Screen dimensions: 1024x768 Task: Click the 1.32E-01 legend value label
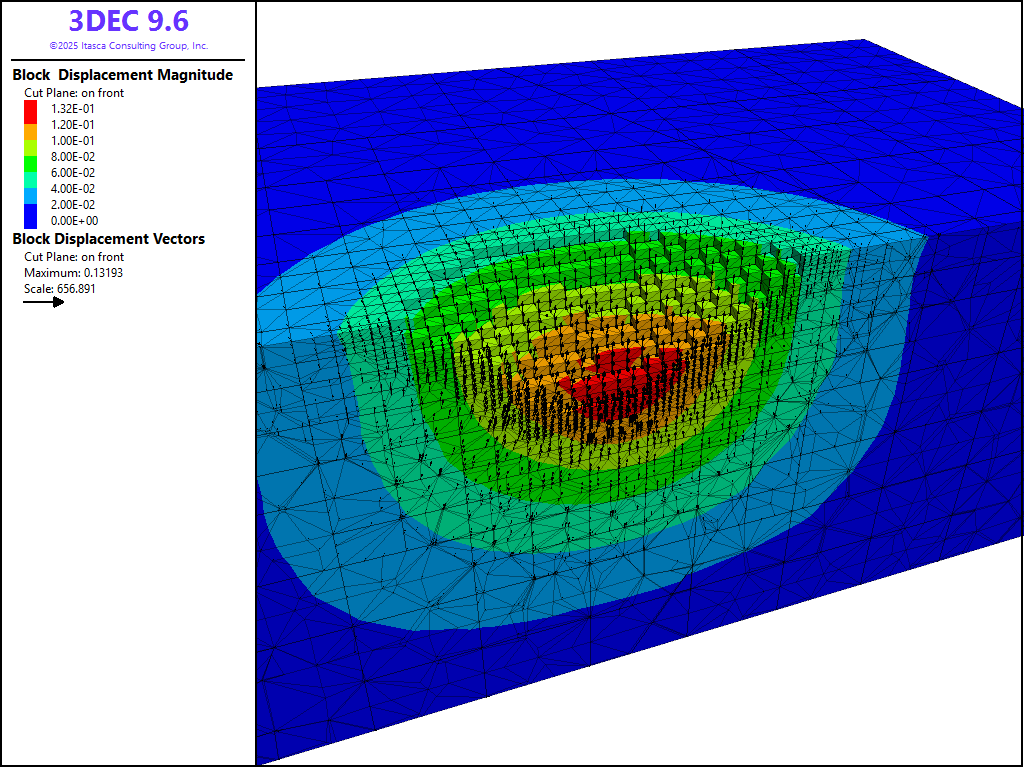pos(74,109)
